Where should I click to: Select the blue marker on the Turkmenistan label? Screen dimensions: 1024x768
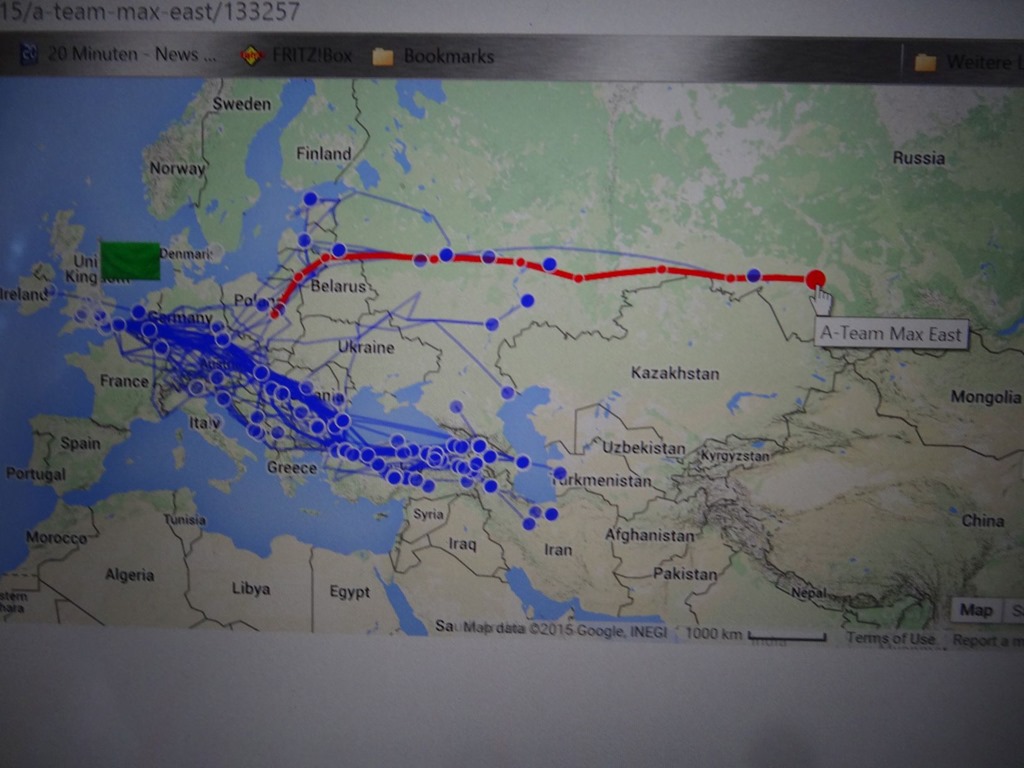560,473
